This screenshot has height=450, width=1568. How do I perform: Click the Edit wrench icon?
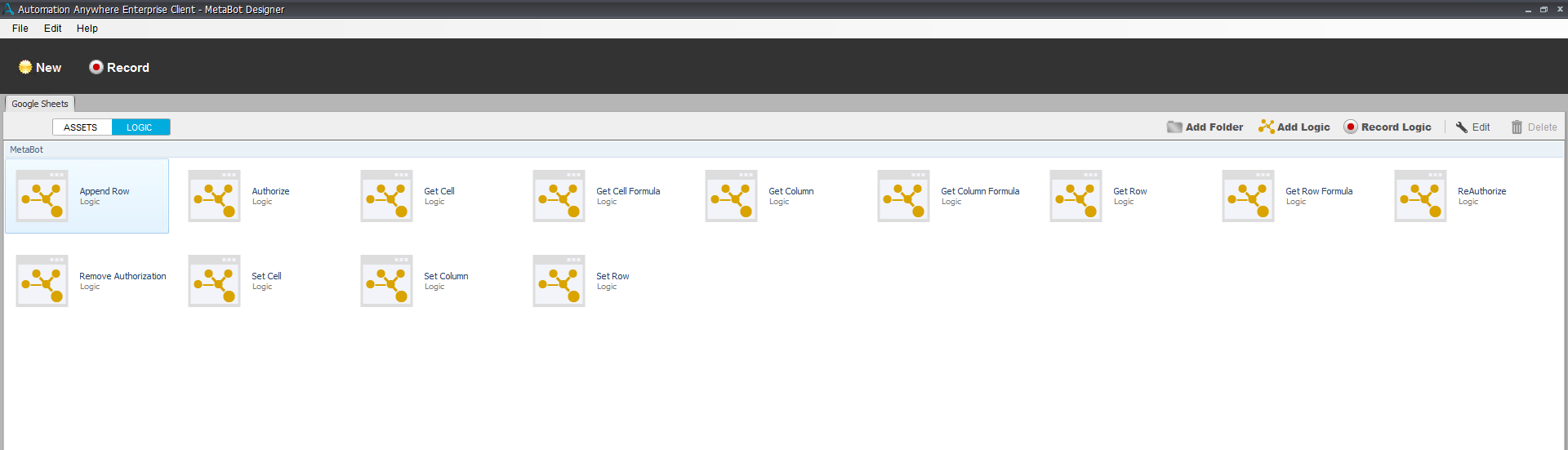1462,127
